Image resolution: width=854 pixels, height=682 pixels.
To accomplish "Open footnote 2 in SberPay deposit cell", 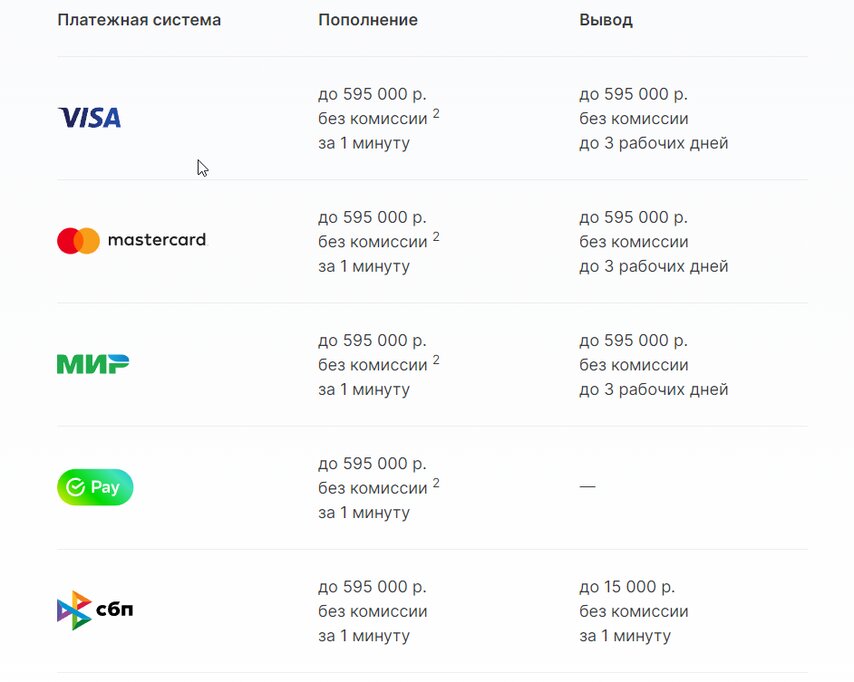I will coord(436,484).
